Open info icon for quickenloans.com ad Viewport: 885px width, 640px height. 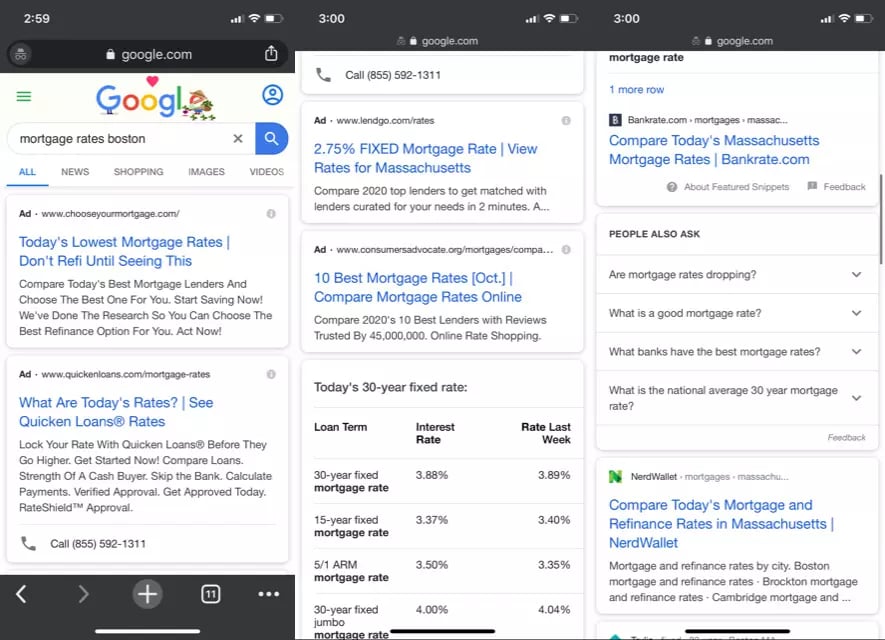coord(271,374)
